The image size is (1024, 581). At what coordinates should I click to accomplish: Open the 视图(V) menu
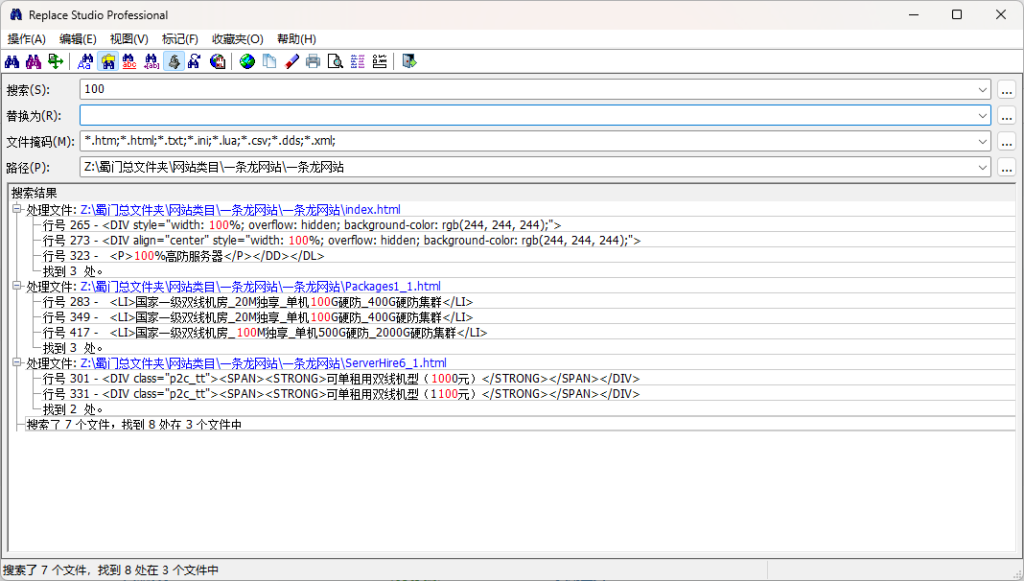tap(129, 39)
